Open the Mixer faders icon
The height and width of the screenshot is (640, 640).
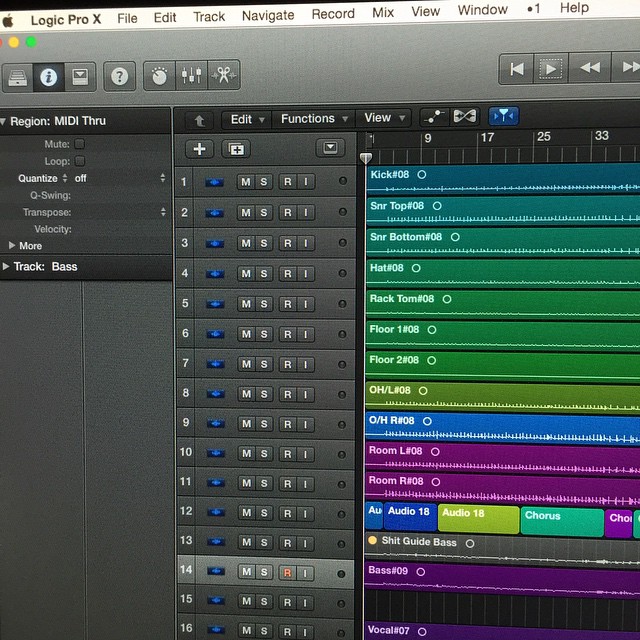(190, 75)
